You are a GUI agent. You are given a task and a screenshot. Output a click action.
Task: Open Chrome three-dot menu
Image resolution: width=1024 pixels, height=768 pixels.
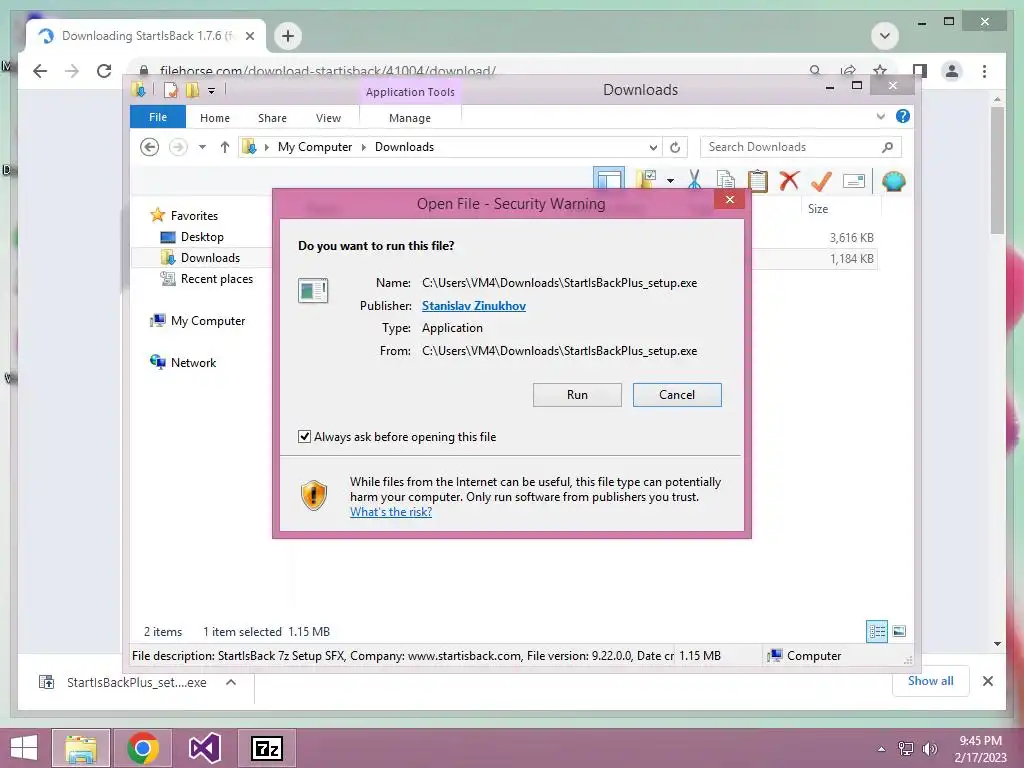(984, 71)
